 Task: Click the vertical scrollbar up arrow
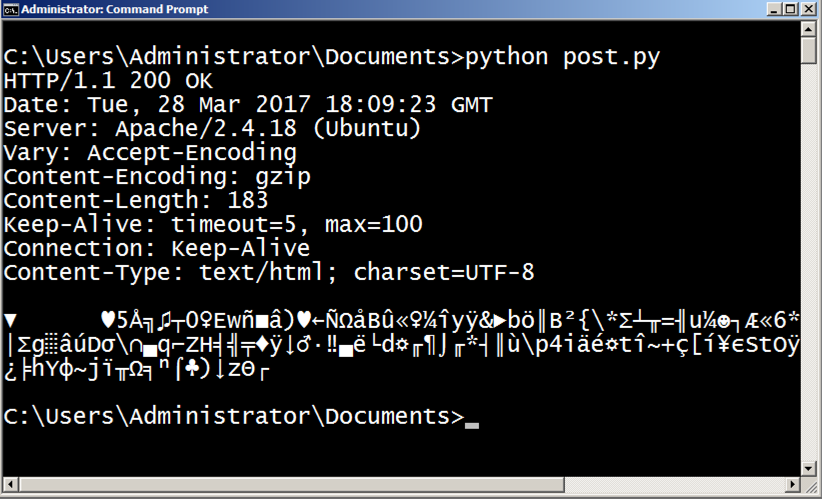pos(810,29)
